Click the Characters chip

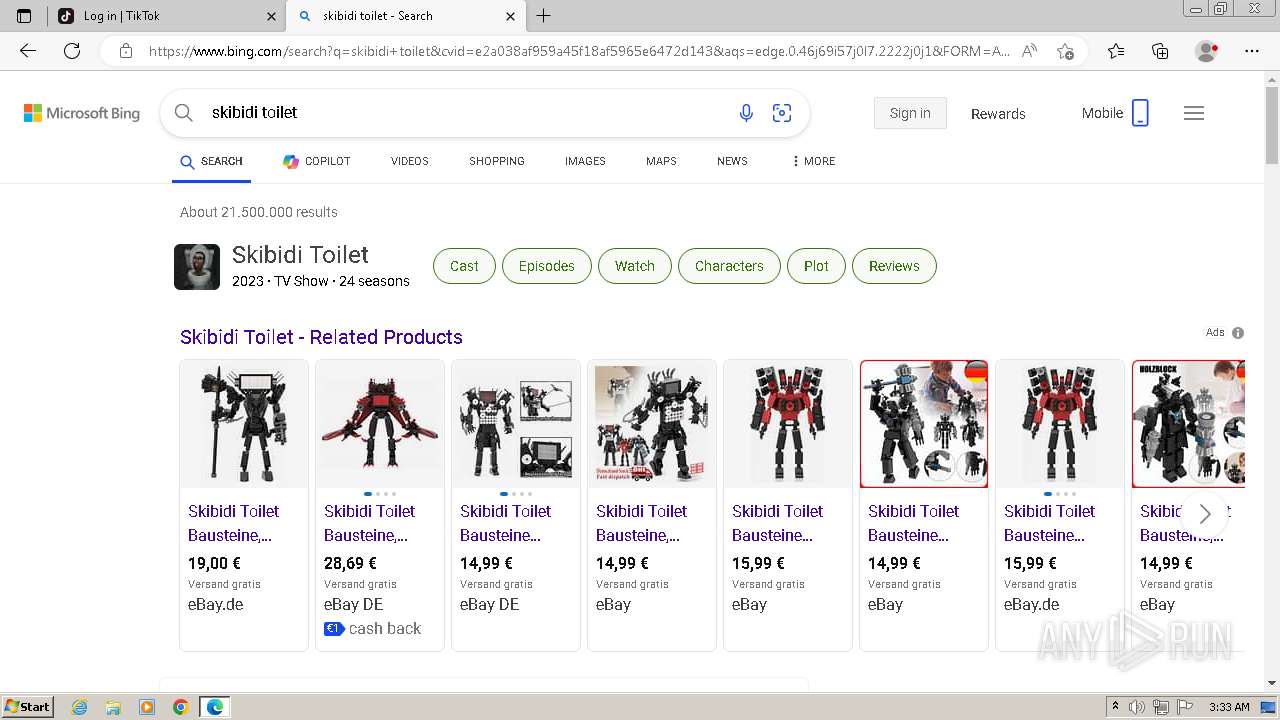click(729, 266)
